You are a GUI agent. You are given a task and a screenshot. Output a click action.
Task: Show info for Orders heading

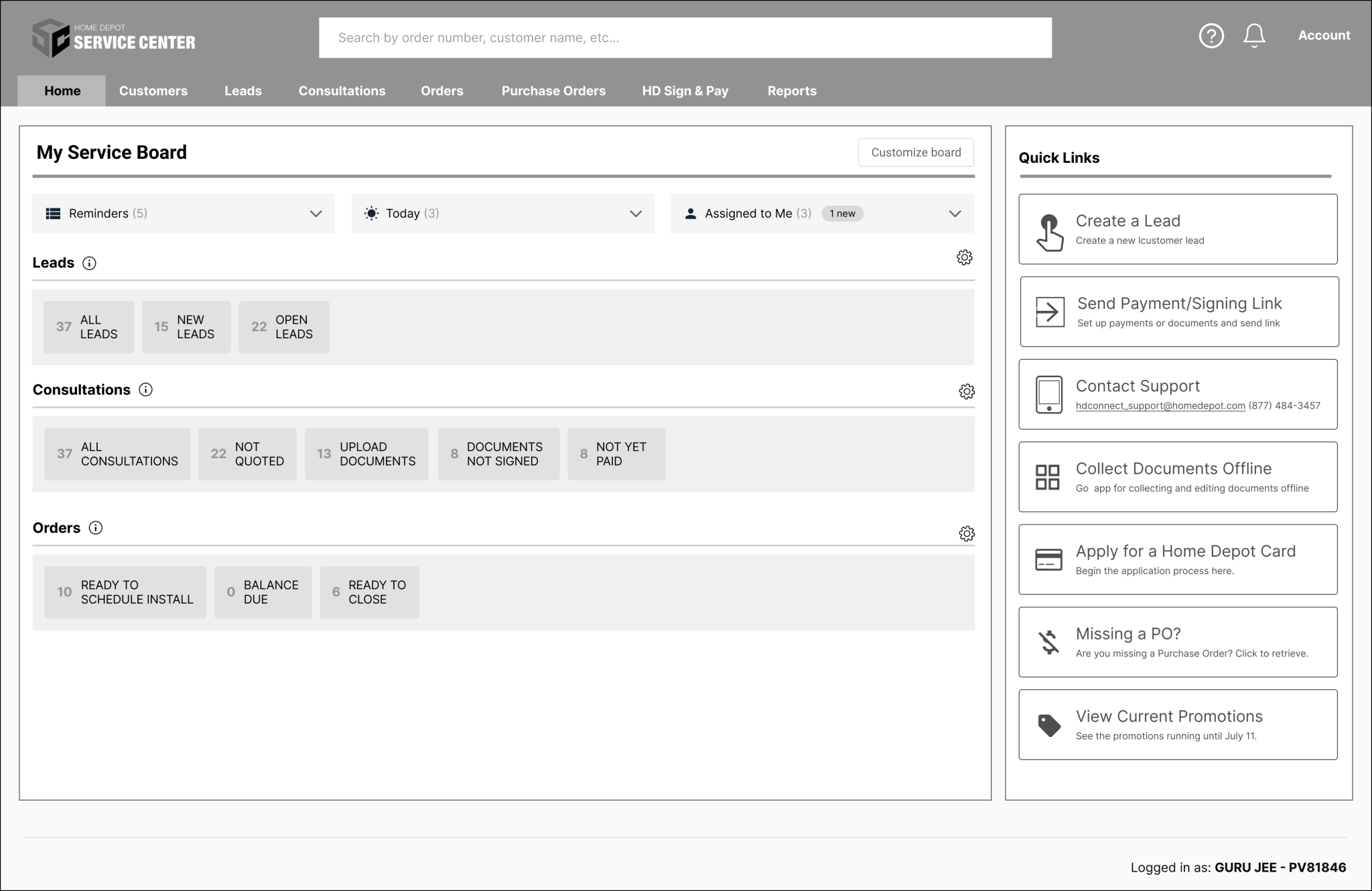tap(96, 528)
